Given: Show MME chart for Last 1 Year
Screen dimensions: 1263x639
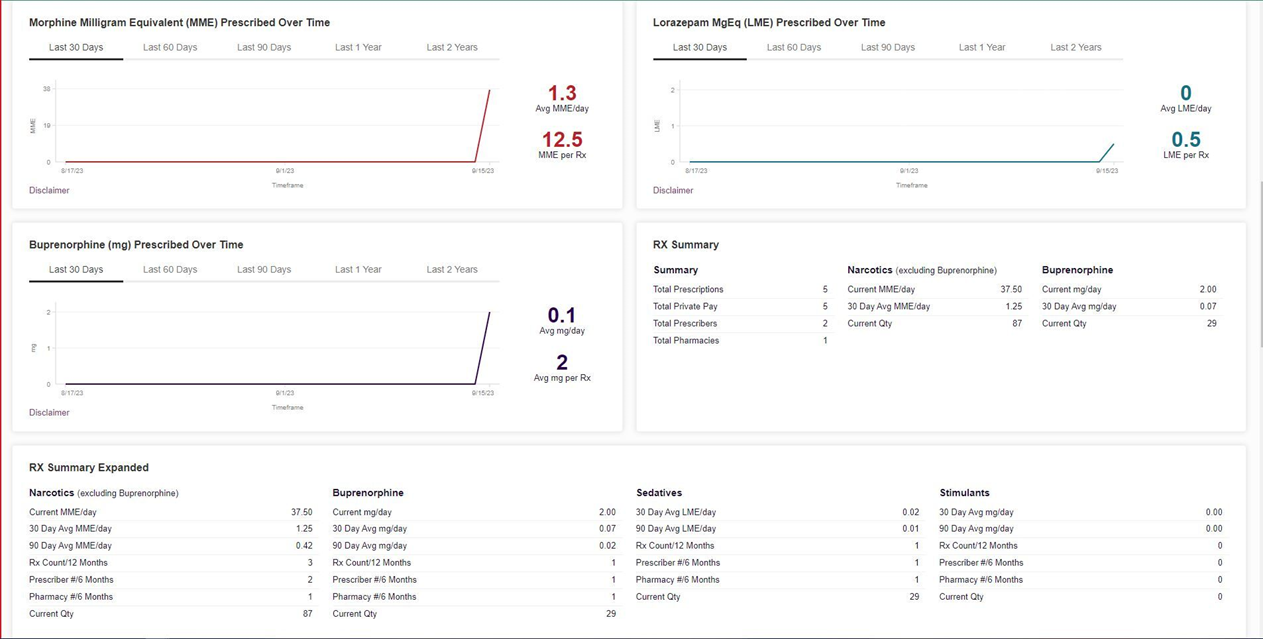Looking at the screenshot, I should click(358, 47).
